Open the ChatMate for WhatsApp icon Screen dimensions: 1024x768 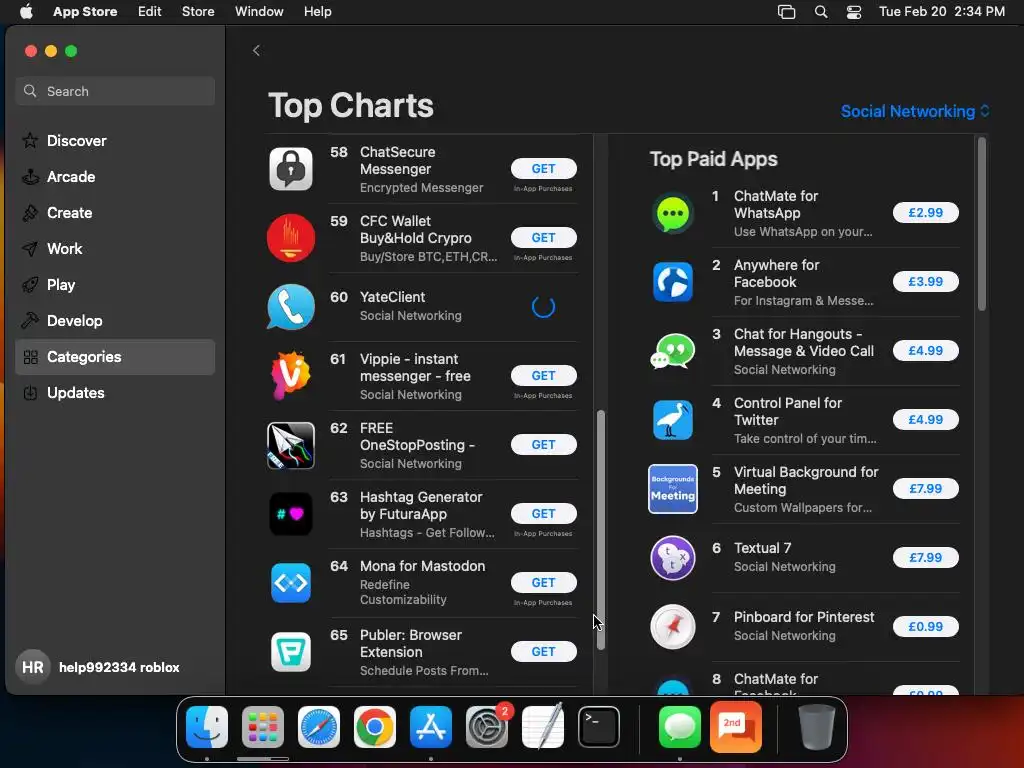(673, 213)
